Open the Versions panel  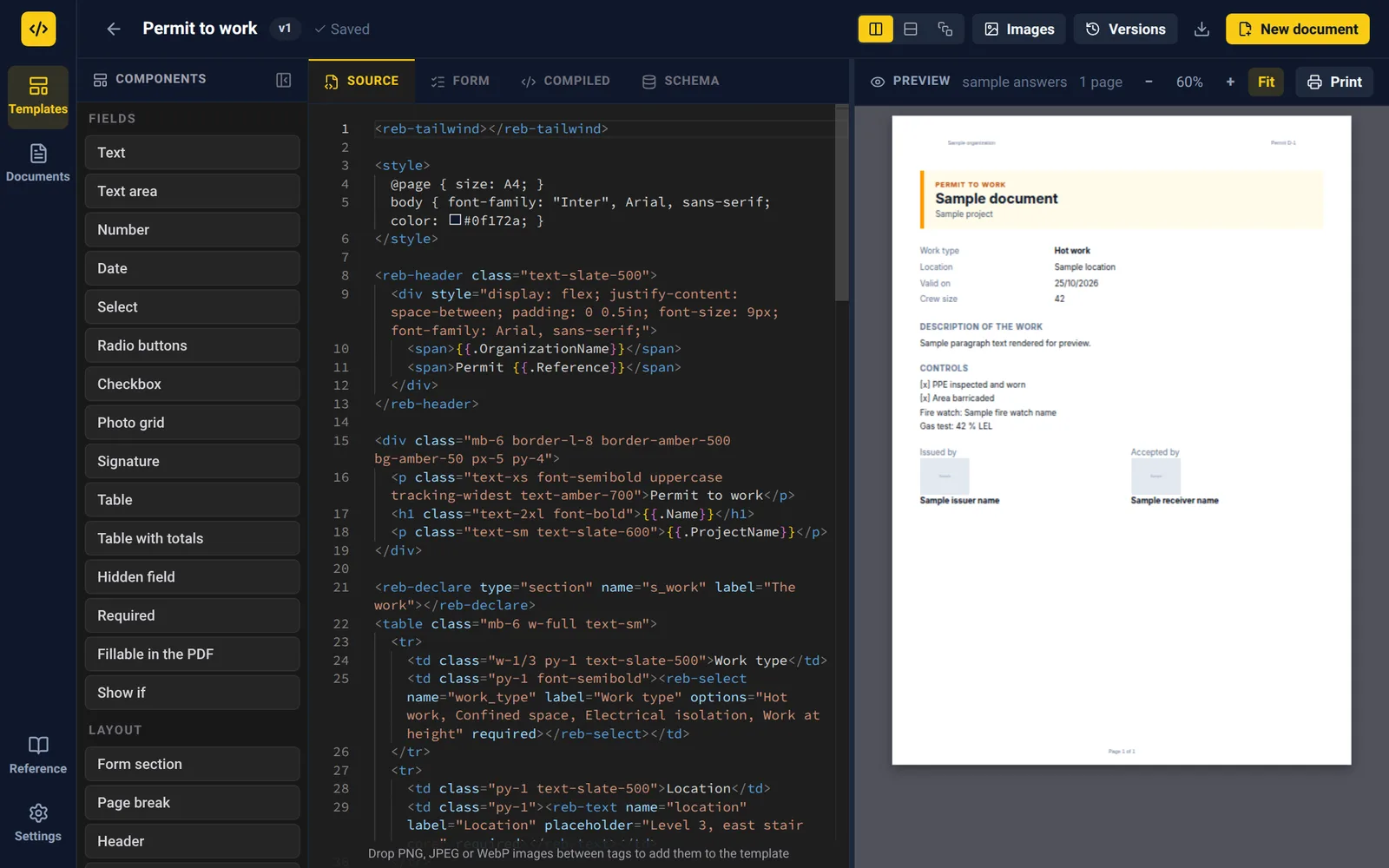1125,29
